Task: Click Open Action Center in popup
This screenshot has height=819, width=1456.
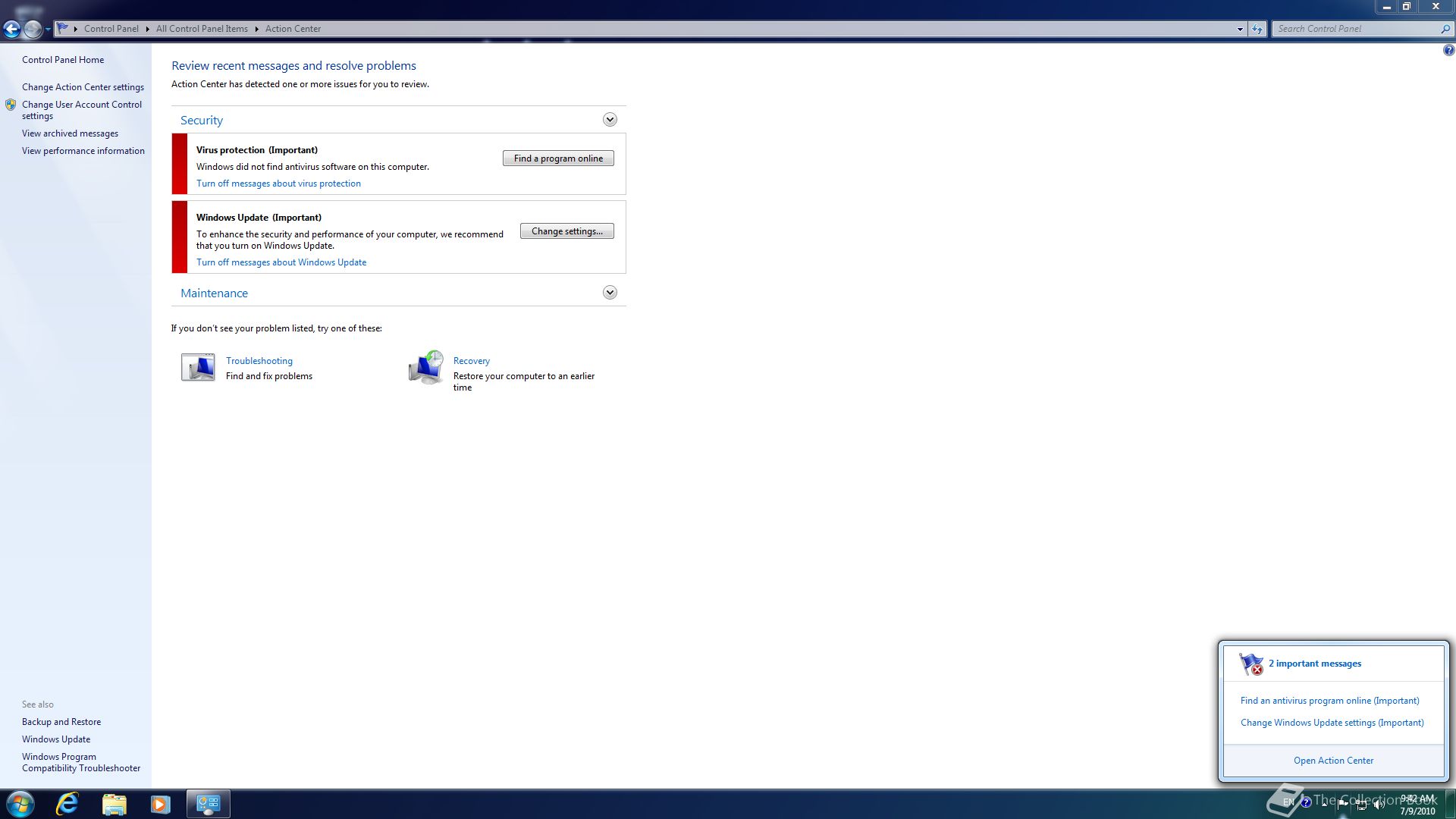Action: pos(1333,761)
